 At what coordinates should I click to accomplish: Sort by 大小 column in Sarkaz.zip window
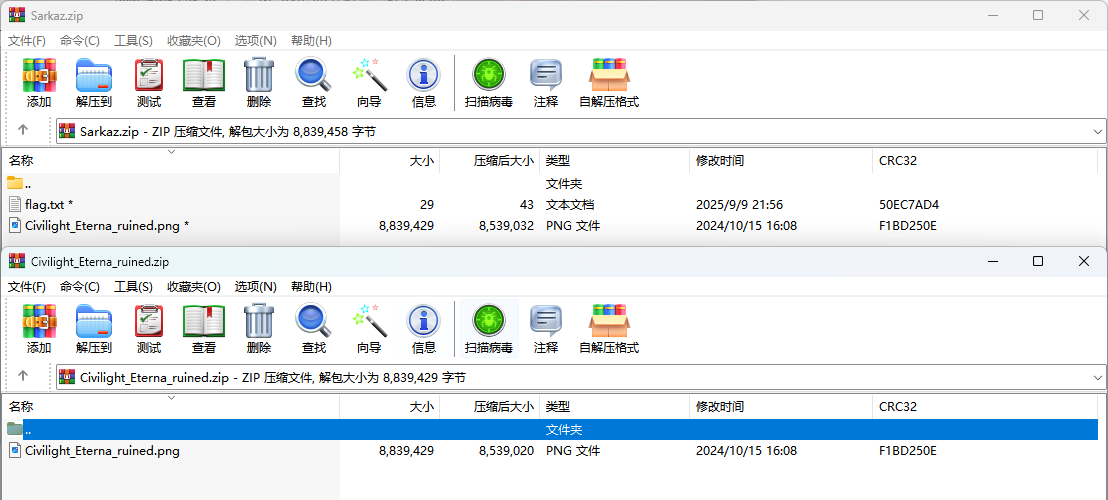point(389,160)
